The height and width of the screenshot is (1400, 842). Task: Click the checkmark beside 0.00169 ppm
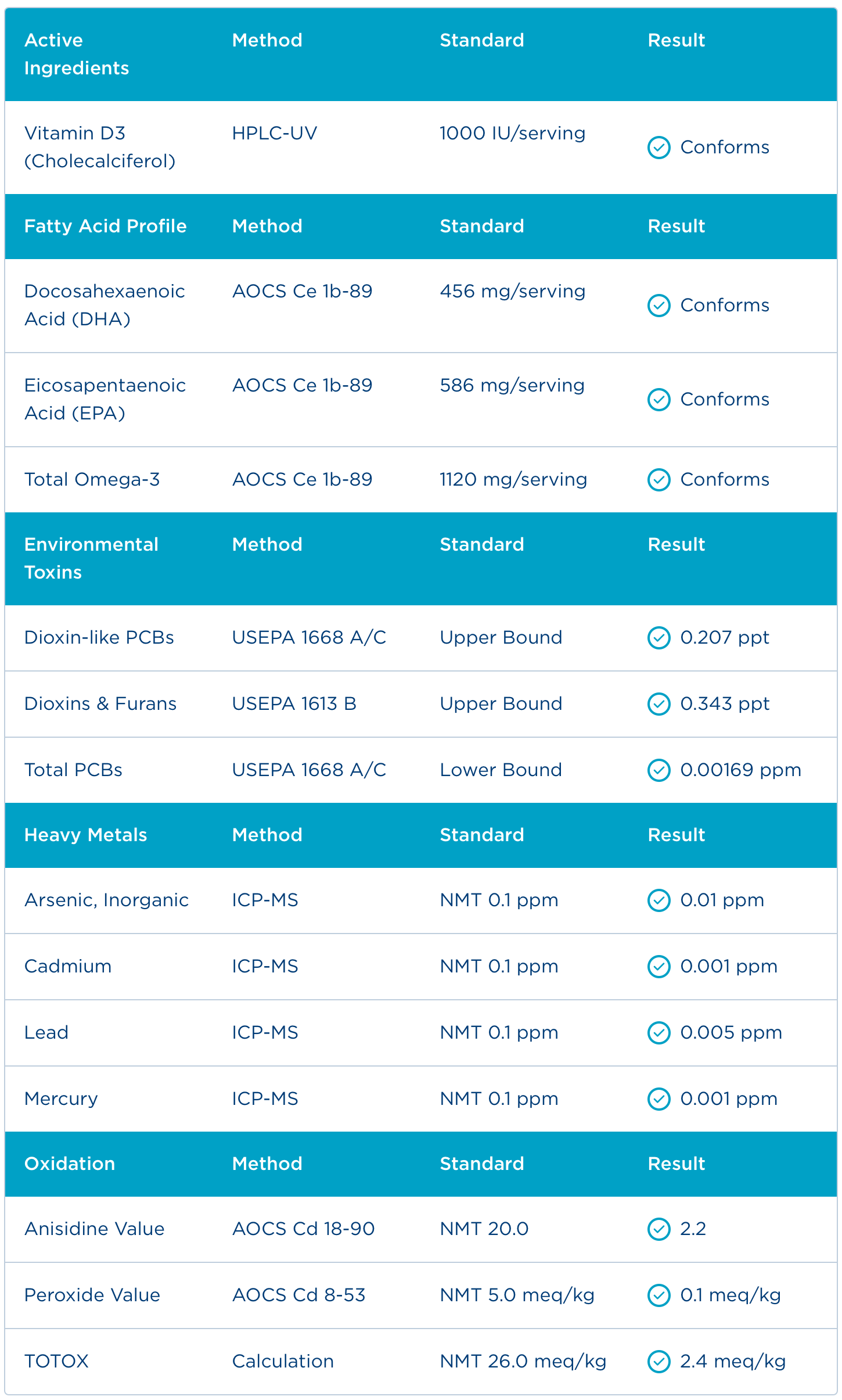pos(659,770)
